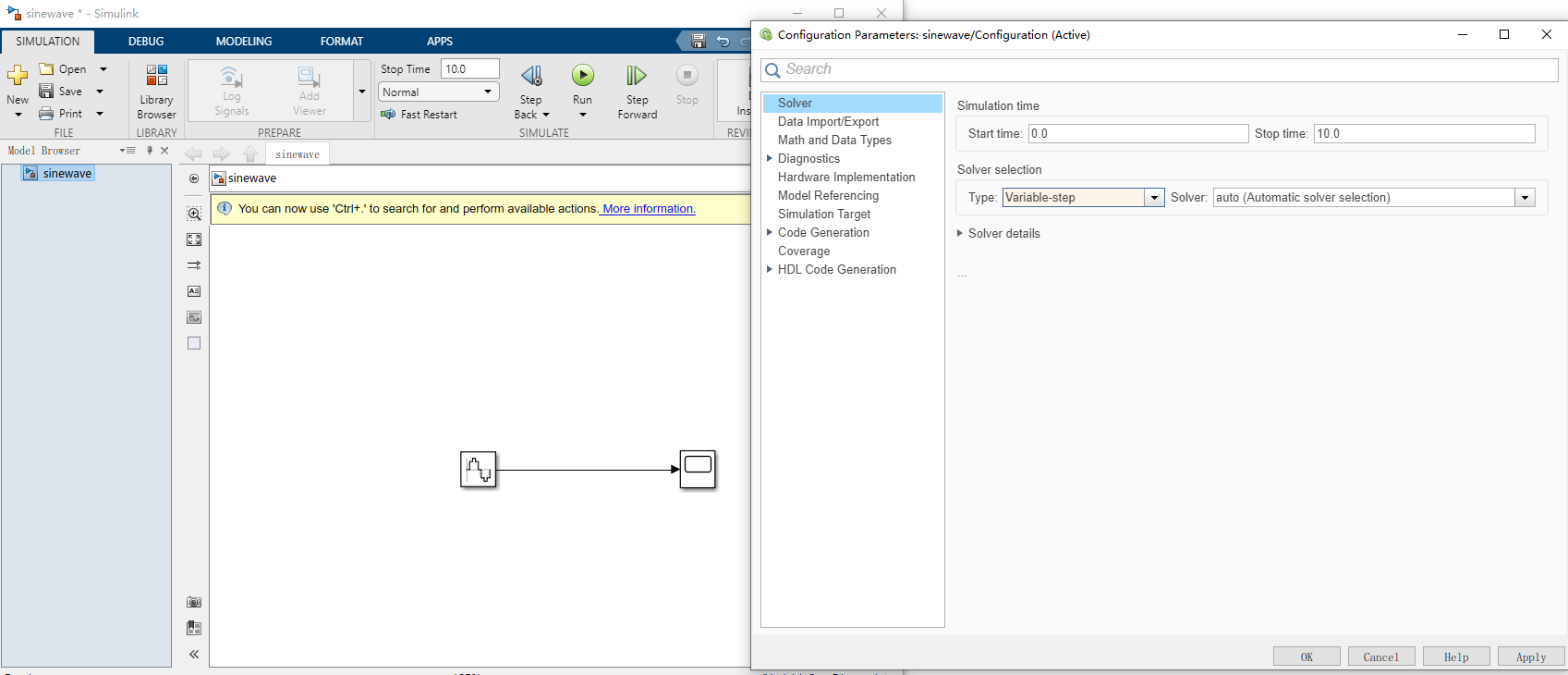The height and width of the screenshot is (675, 1568).
Task: Open the Step Back options arrow
Action: 546,115
